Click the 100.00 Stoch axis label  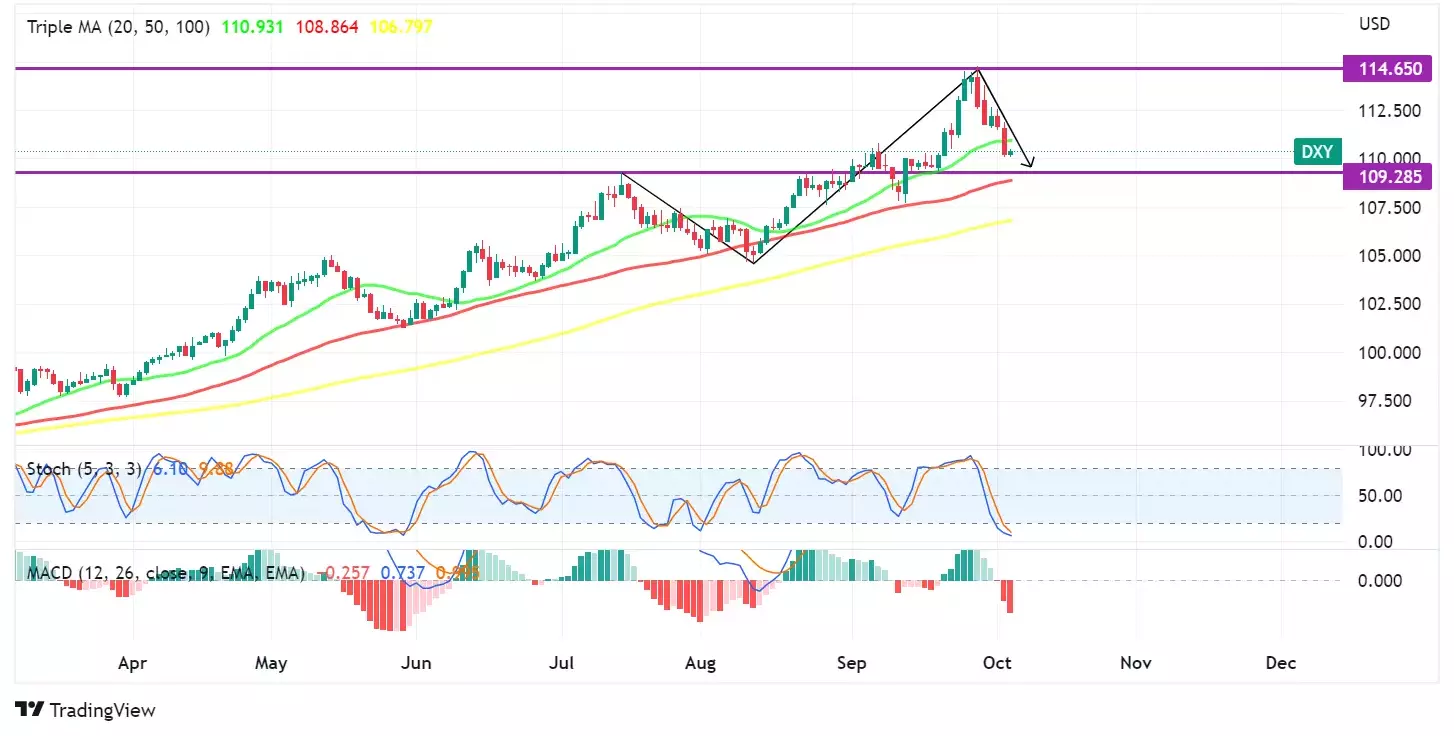(1385, 450)
